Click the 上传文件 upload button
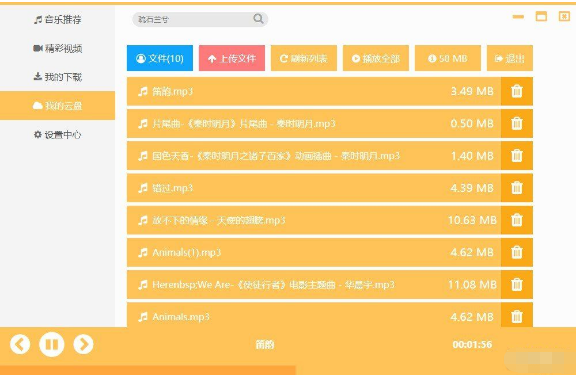 pos(232,58)
